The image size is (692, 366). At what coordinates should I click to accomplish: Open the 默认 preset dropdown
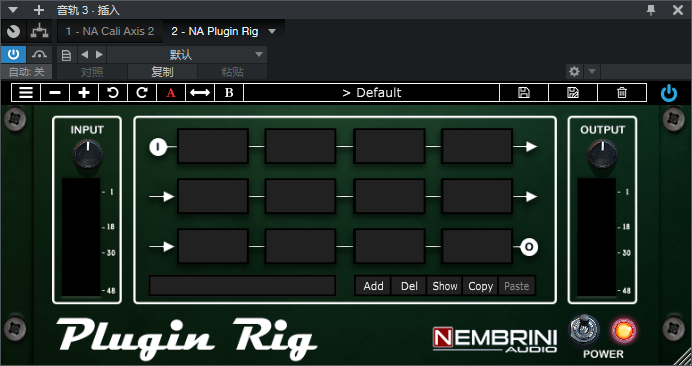187,55
